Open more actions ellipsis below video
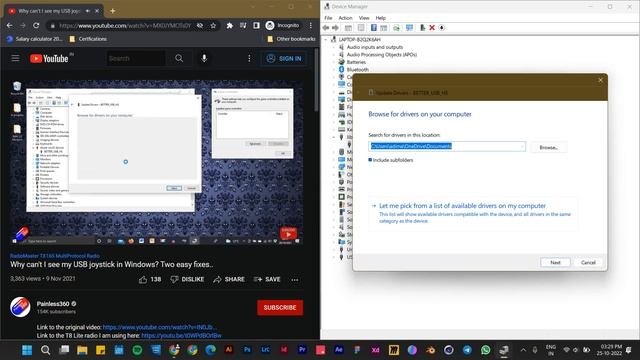Screen dimensions: 640x360 click(295, 280)
